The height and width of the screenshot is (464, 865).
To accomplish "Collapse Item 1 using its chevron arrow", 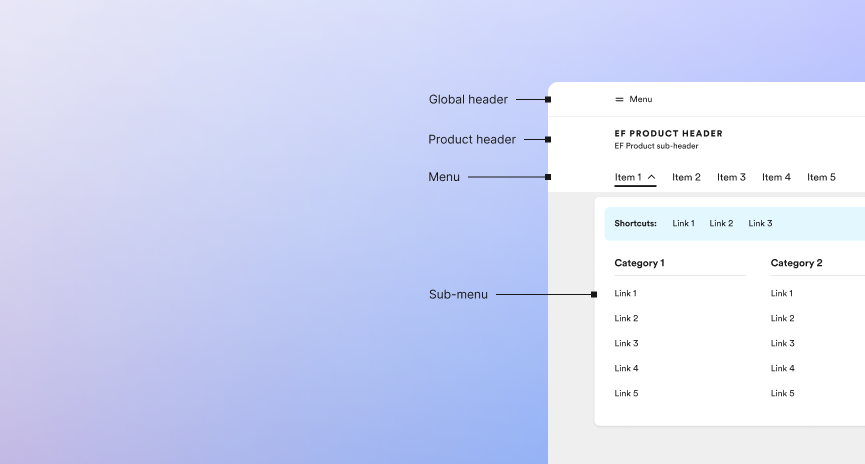I will (652, 177).
